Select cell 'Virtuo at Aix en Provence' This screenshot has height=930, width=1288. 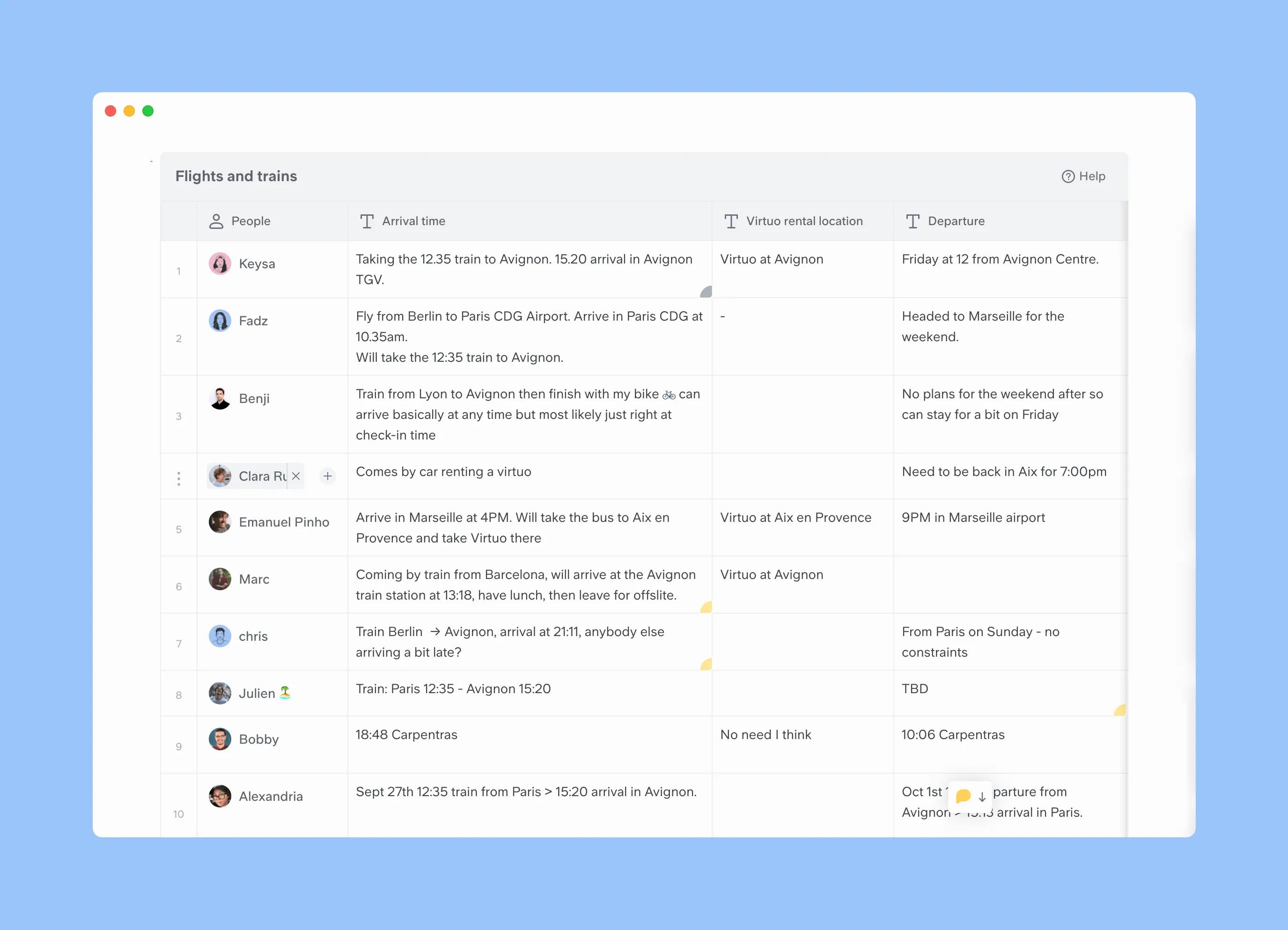(802, 527)
